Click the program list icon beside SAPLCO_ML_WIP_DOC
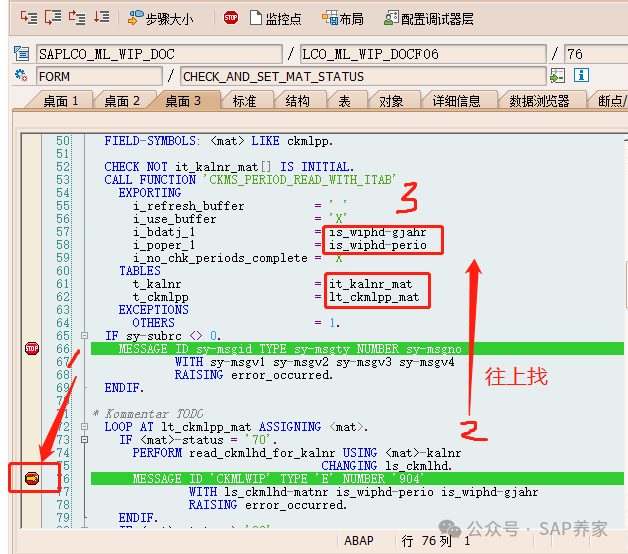Image resolution: width=628 pixels, height=554 pixels. [x=21, y=54]
